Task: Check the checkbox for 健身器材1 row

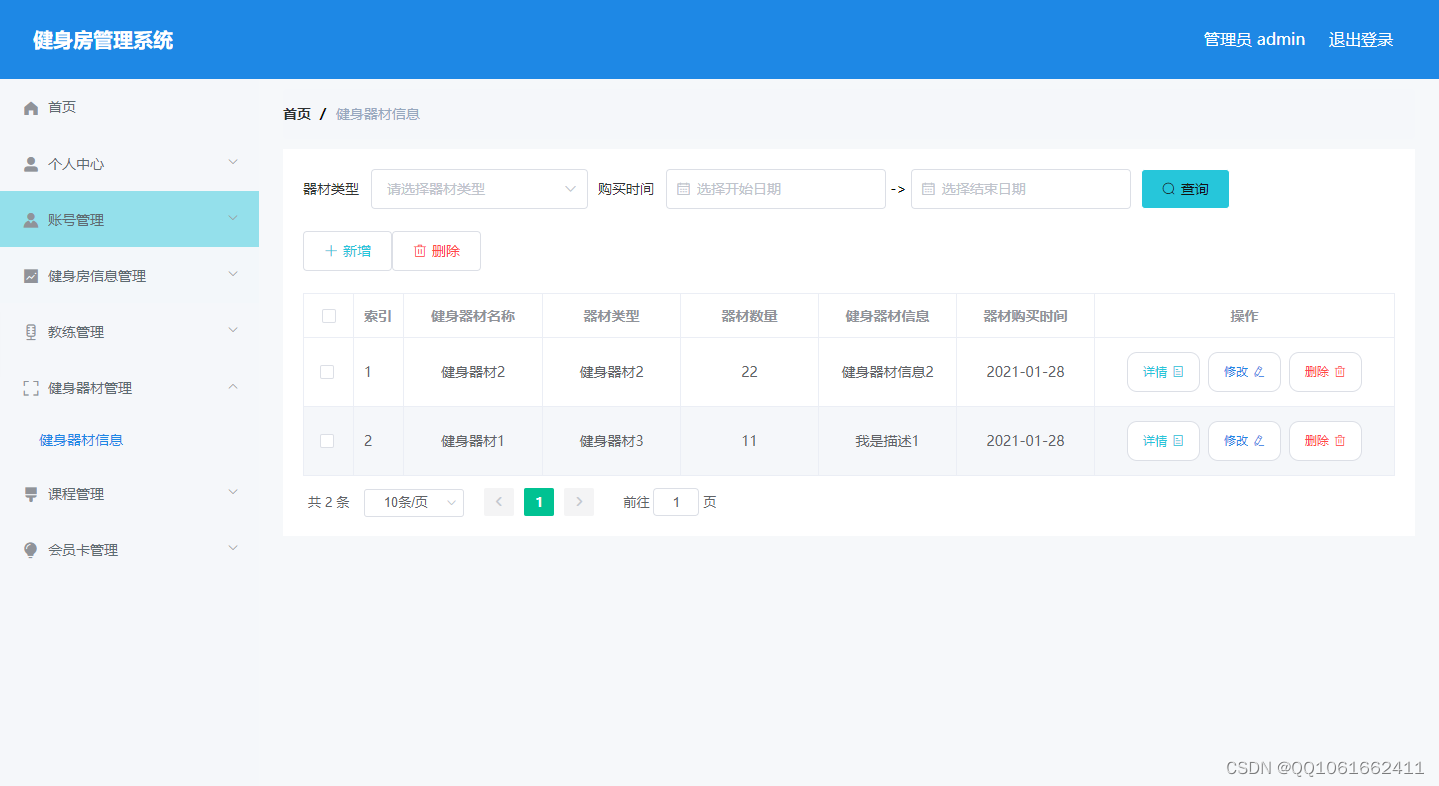Action: coord(328,440)
